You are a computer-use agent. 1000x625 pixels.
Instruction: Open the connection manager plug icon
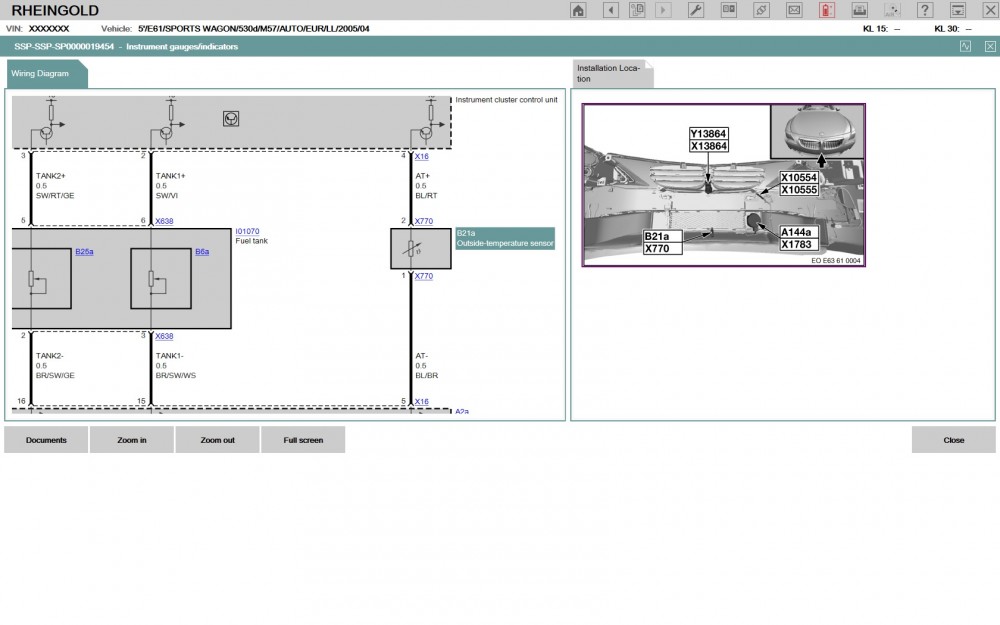point(761,10)
